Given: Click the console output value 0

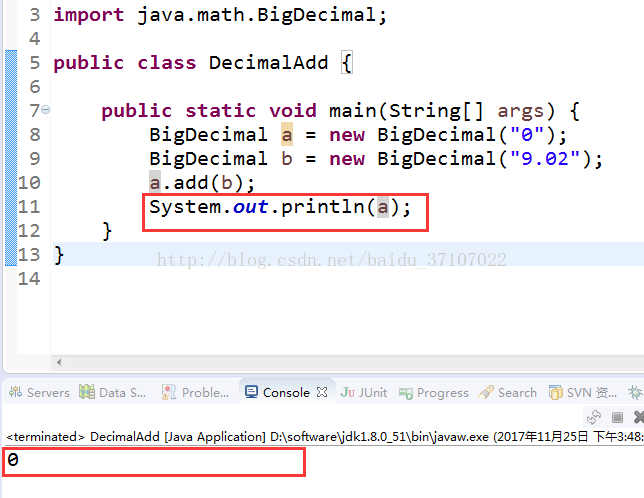Looking at the screenshot, I should (13, 460).
